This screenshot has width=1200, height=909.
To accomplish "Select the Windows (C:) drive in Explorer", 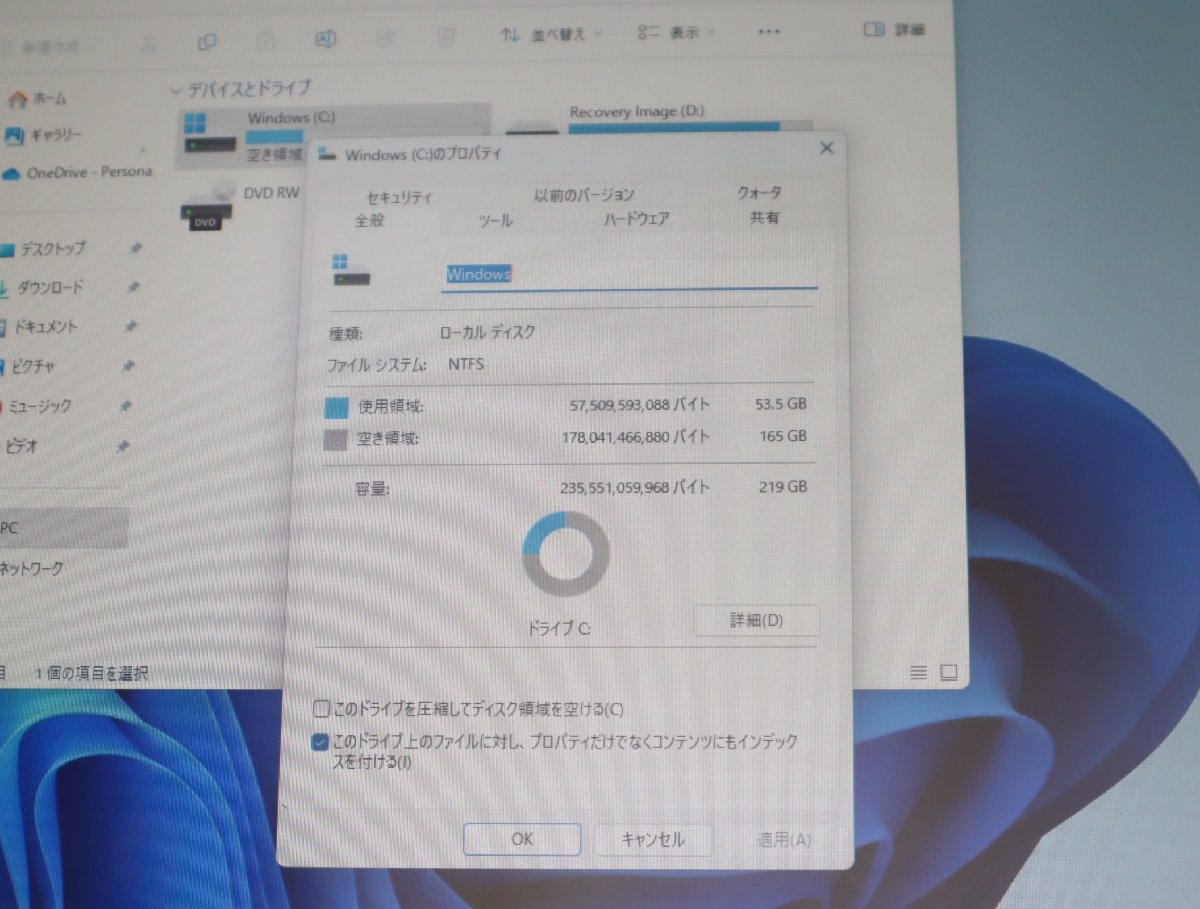I will point(332,135).
